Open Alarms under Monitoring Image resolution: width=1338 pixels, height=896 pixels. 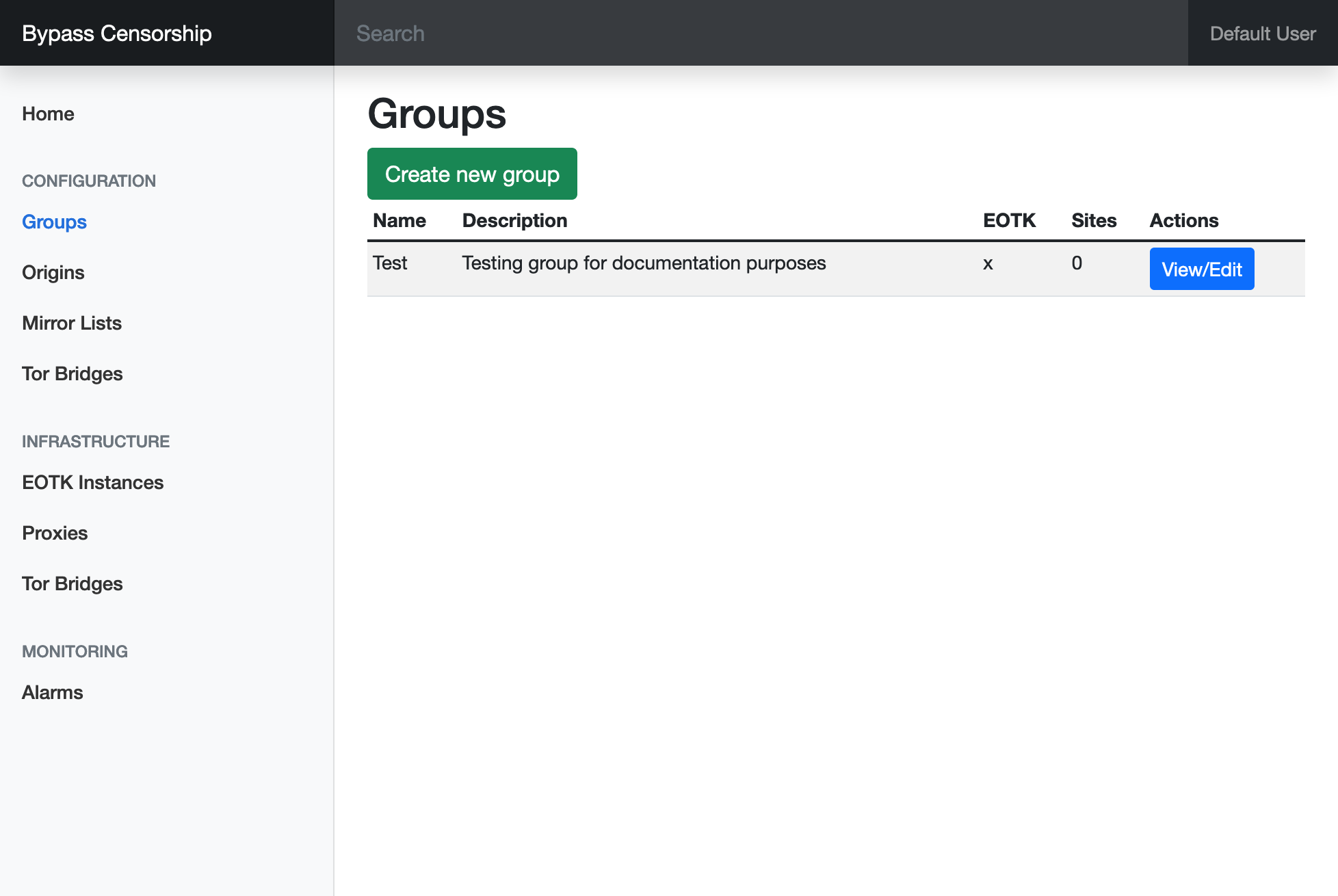(x=52, y=692)
